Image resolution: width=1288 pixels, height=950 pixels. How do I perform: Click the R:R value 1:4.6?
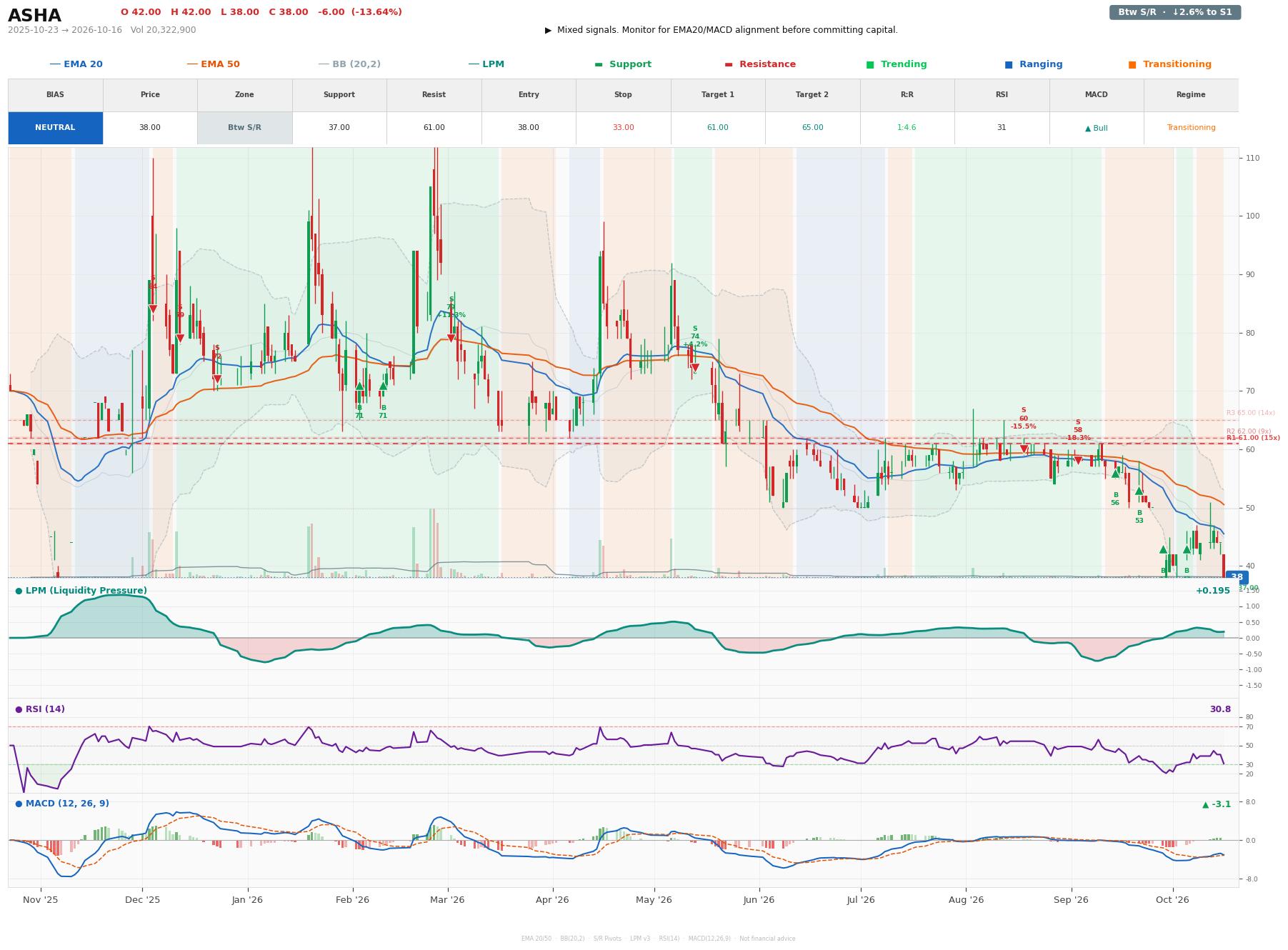click(x=907, y=128)
